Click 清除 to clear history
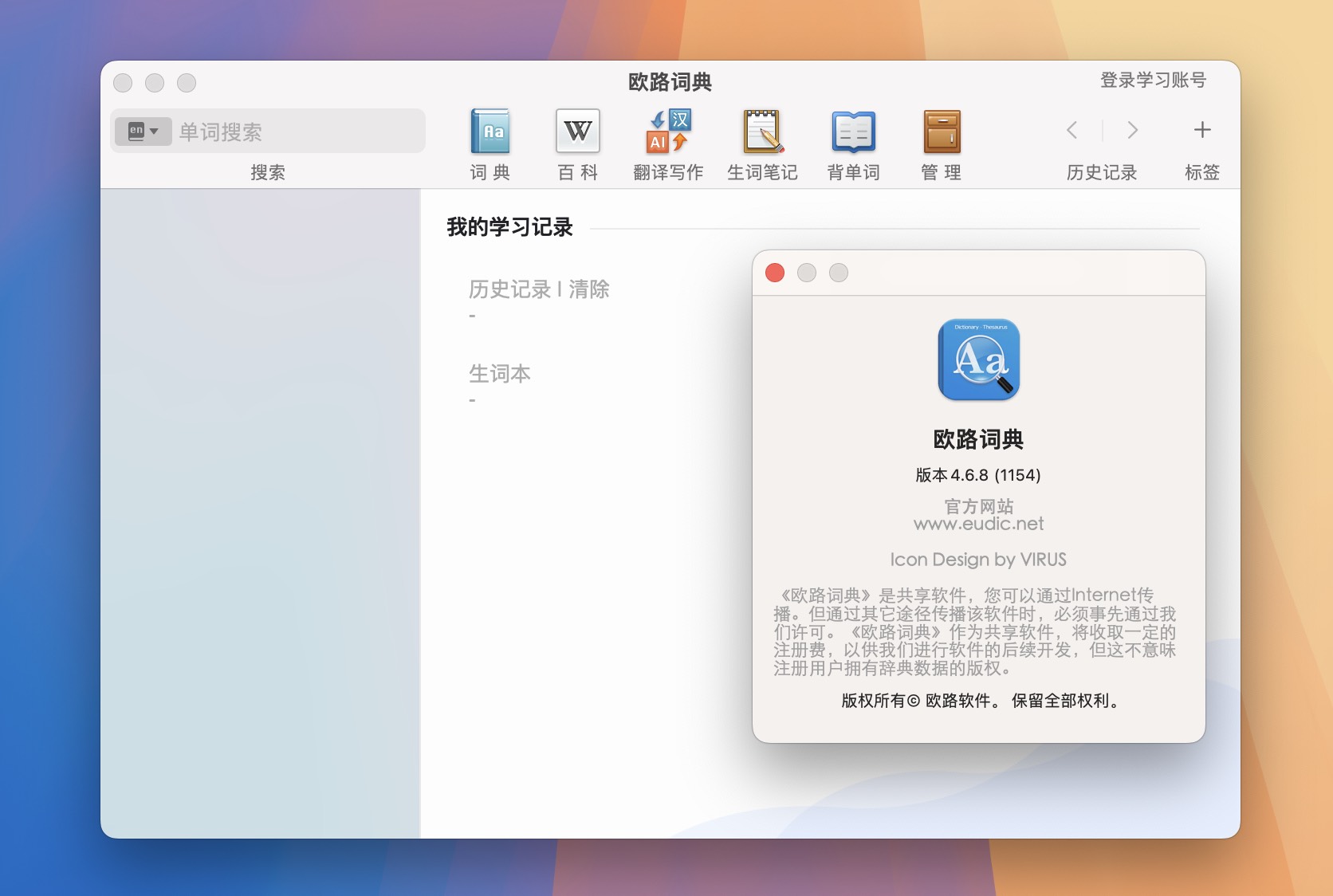The width and height of the screenshot is (1333, 896). pos(589,289)
